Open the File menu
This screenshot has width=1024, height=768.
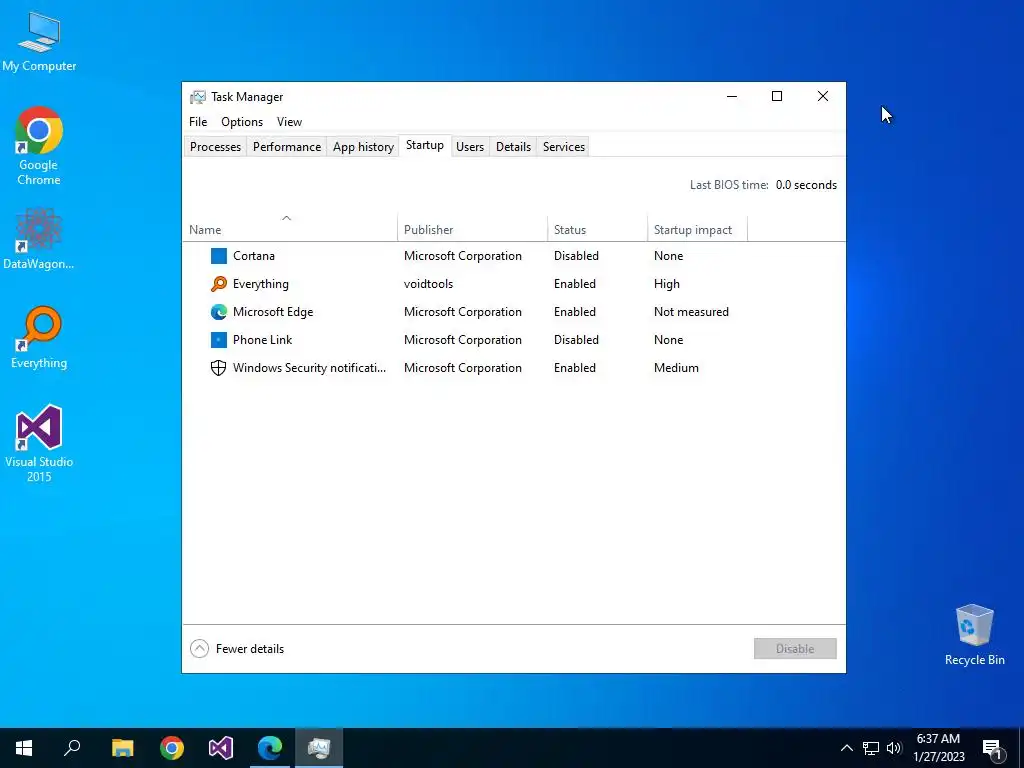[x=198, y=122]
